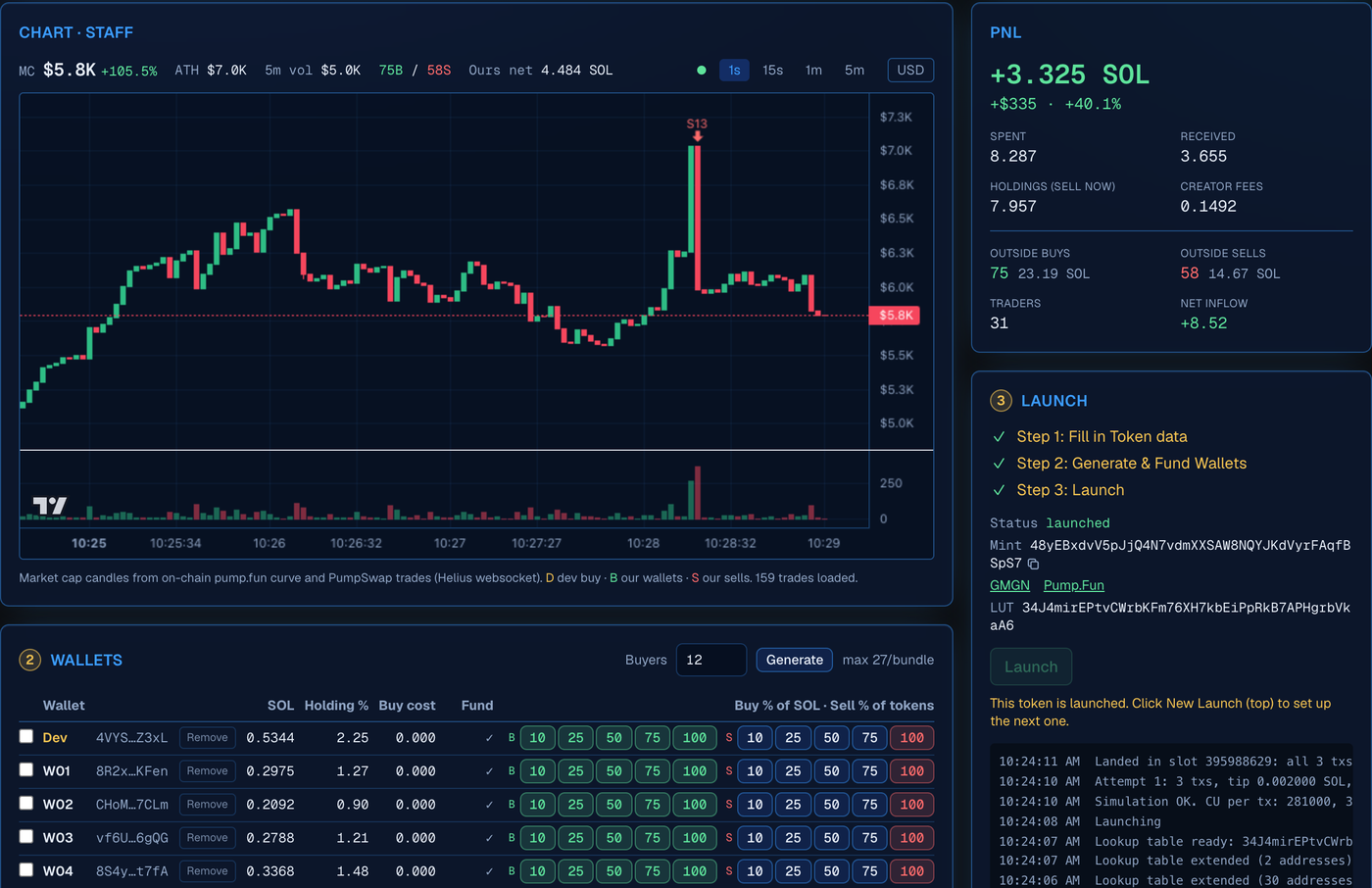Sell 10% of tokens on W04
1372x888 pixels.
[x=755, y=871]
